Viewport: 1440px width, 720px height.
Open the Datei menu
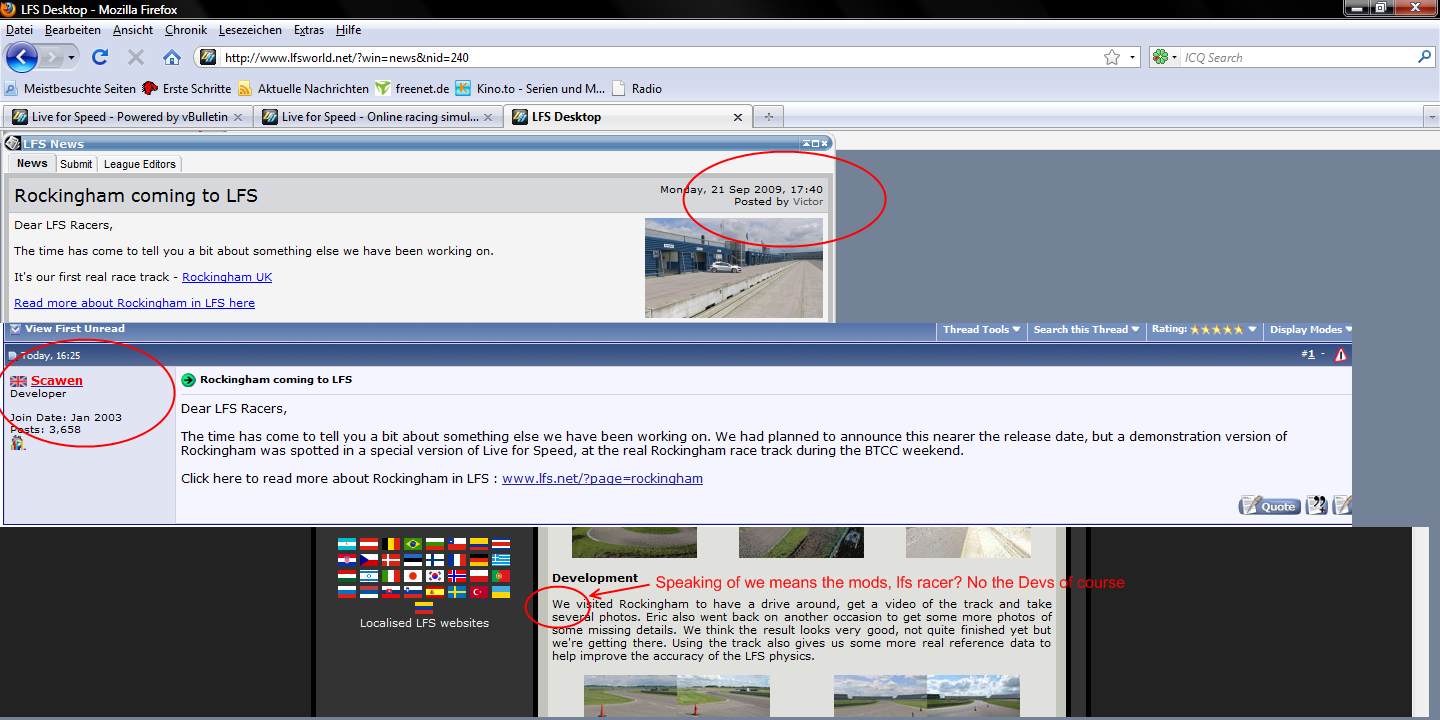(x=19, y=31)
